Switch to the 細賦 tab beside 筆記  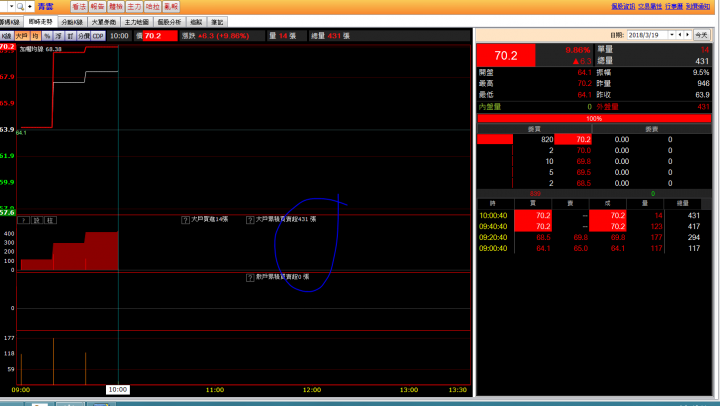(196, 22)
